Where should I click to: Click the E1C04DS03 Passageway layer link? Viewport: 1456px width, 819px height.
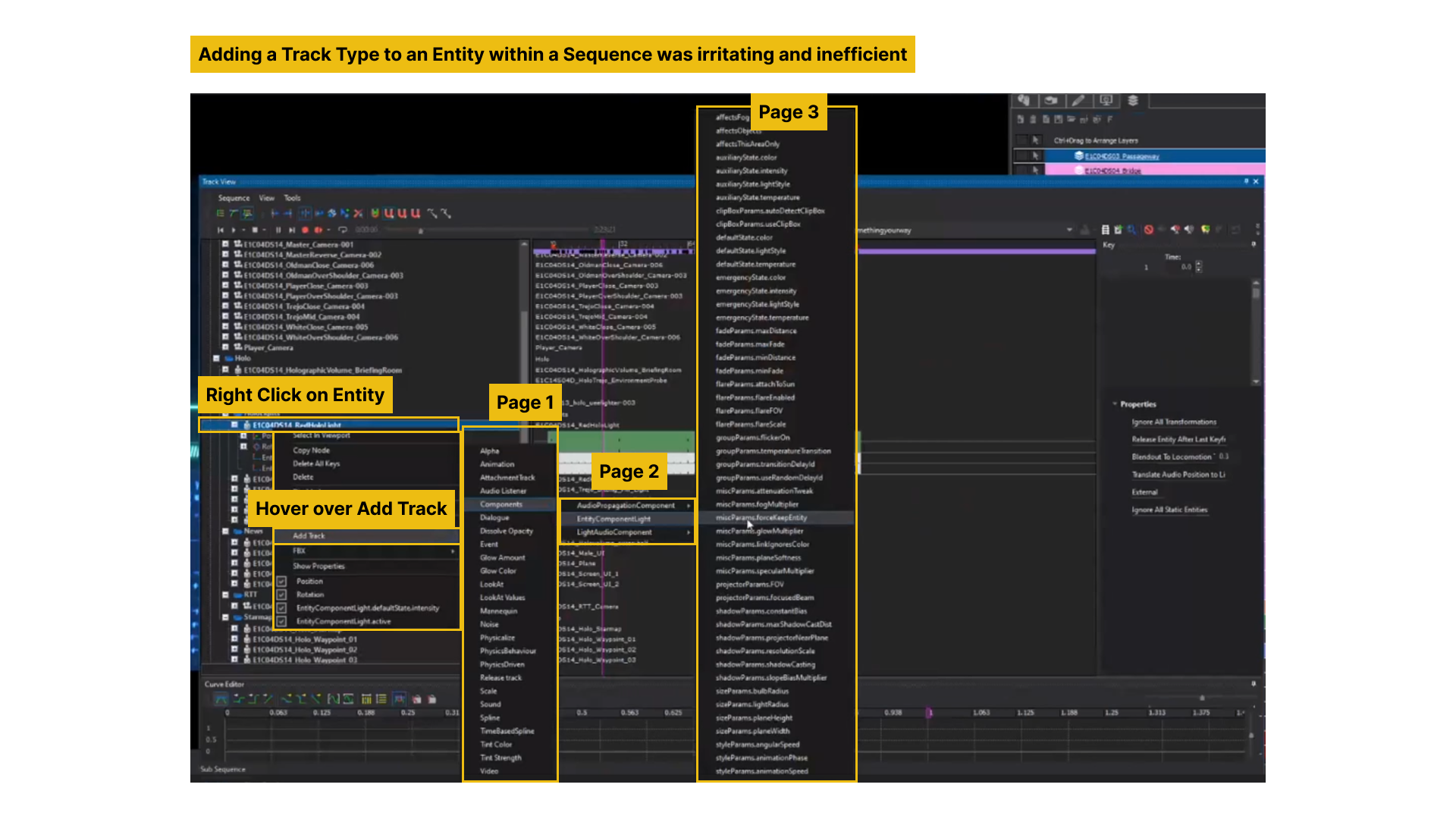coord(1122,156)
